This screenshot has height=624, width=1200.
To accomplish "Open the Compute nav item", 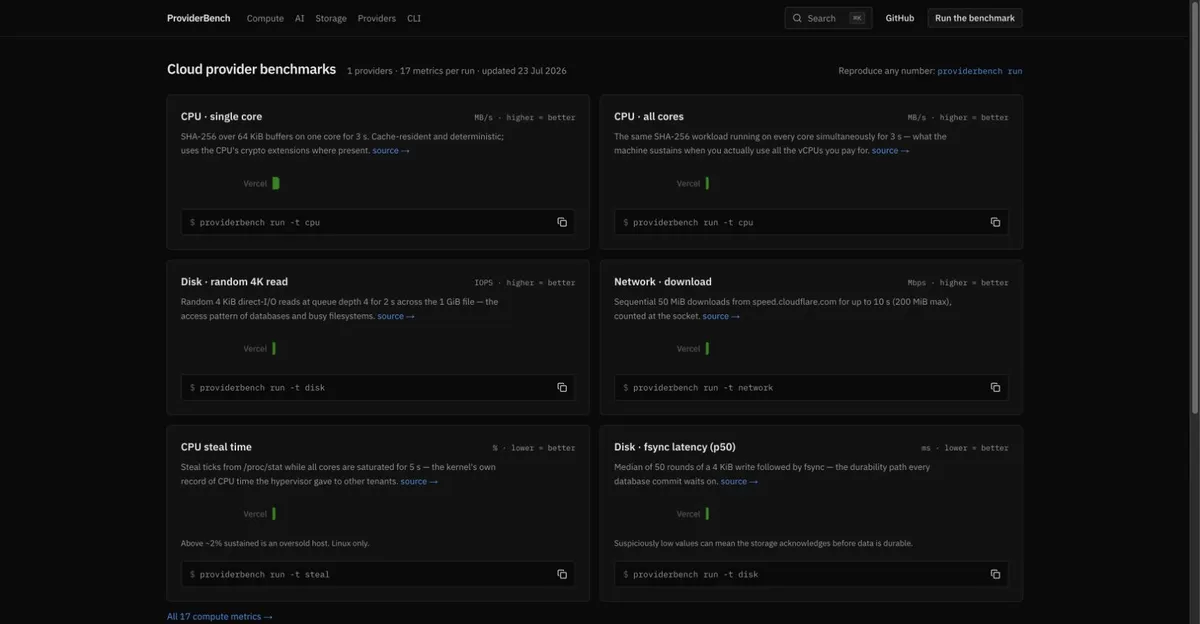I will click(265, 18).
